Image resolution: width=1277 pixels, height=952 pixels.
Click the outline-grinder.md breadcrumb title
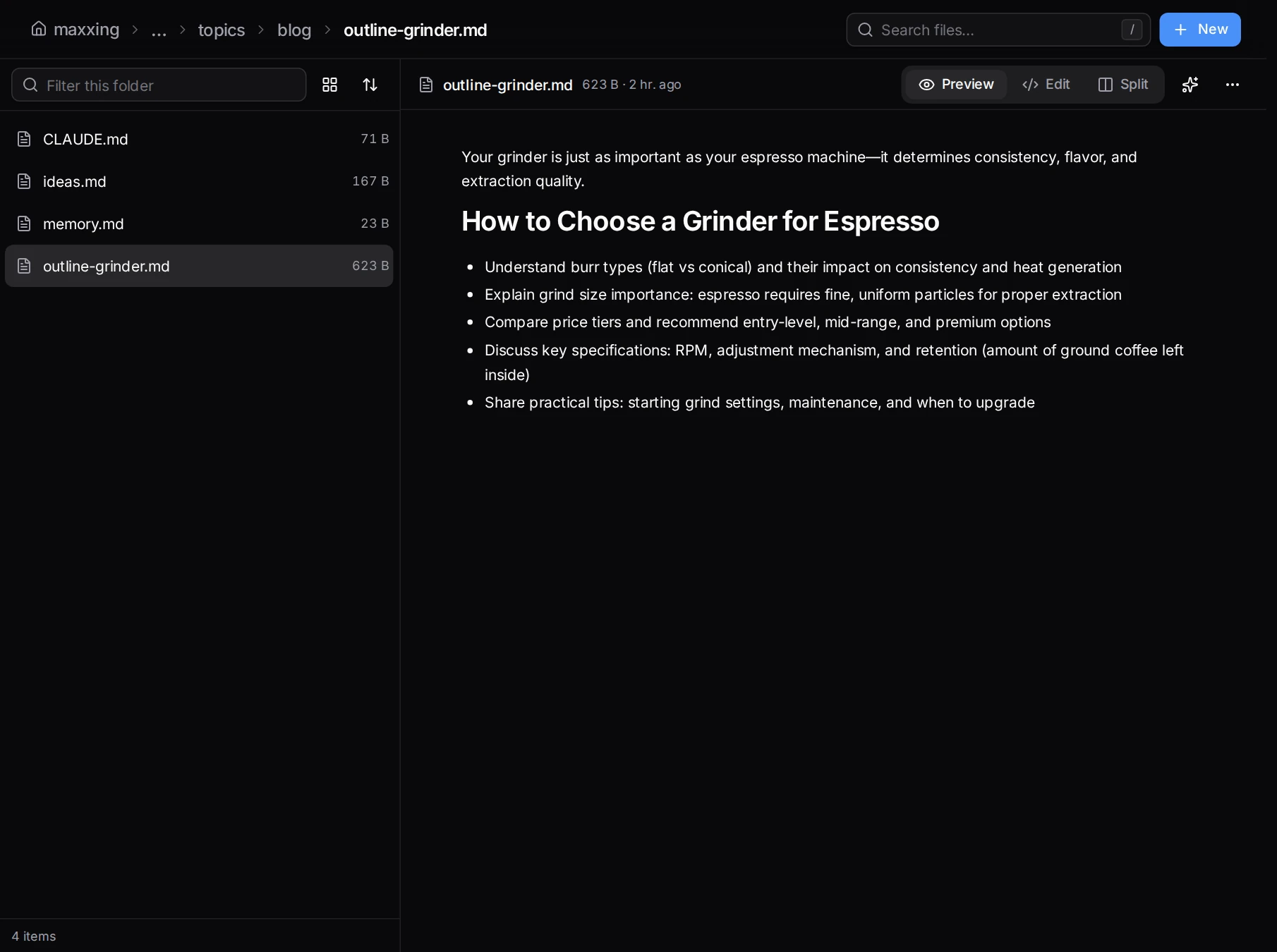click(x=416, y=30)
